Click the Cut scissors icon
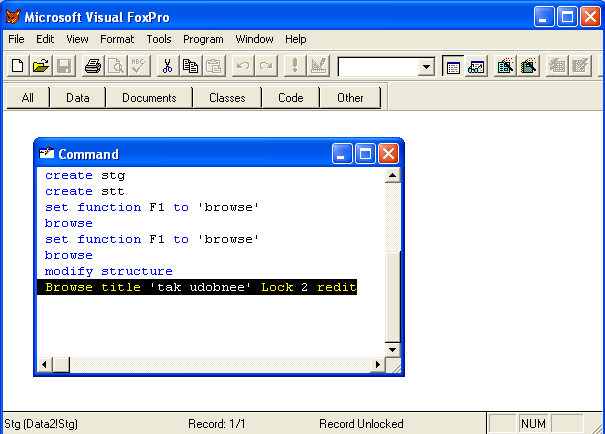Image resolution: width=605 pixels, height=434 pixels. pyautogui.click(x=167, y=66)
